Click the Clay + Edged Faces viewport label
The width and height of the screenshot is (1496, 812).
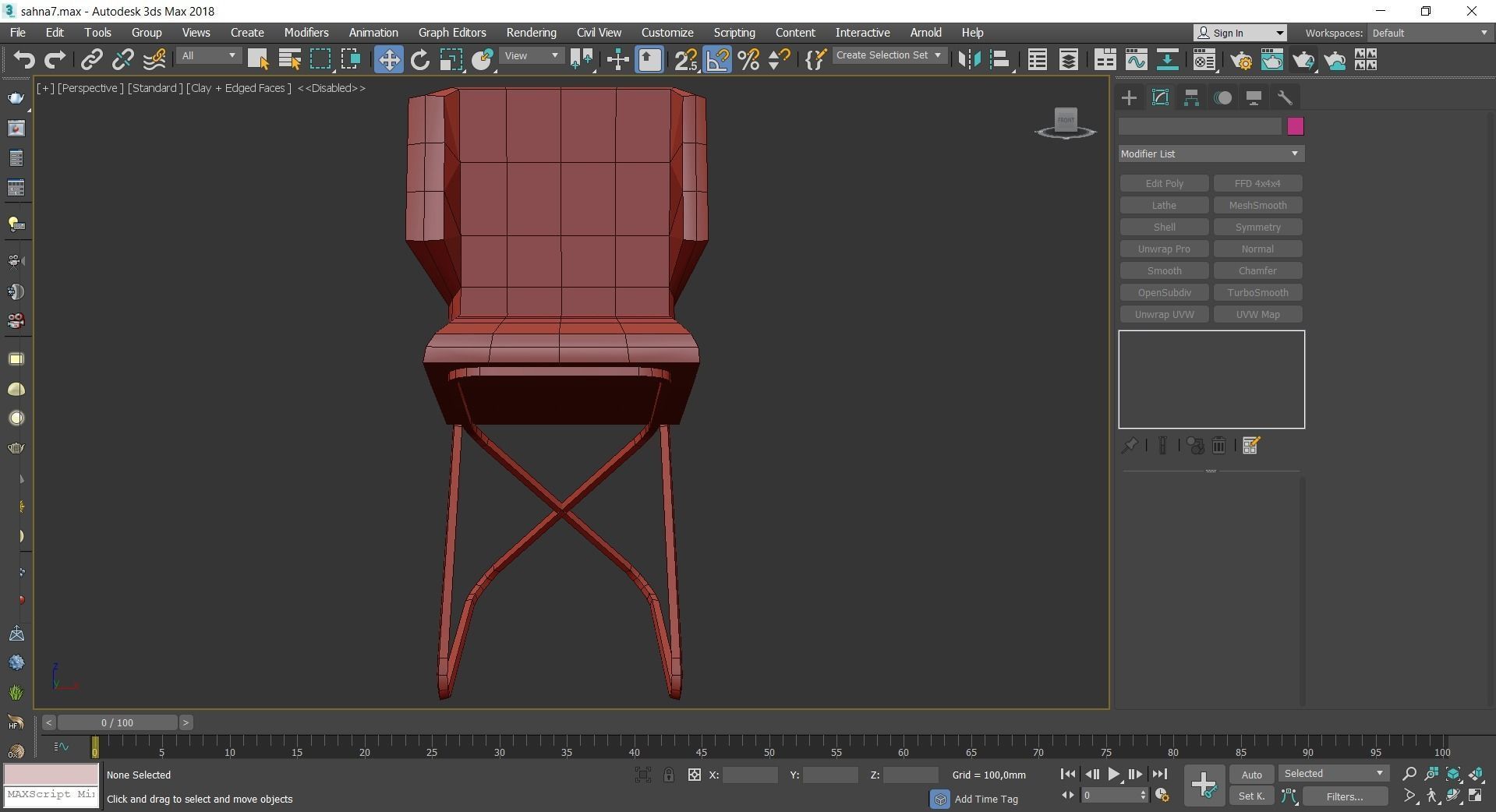239,88
